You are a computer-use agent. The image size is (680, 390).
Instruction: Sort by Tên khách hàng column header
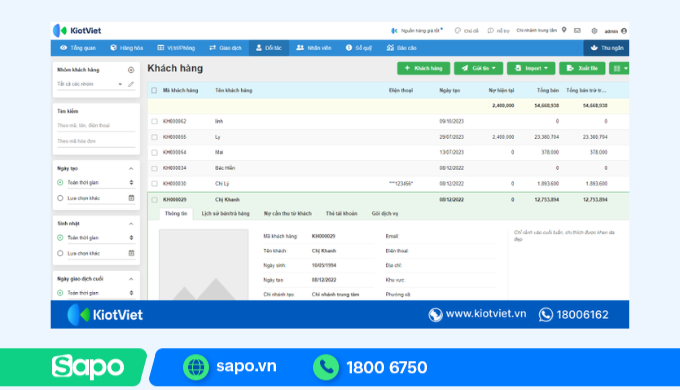click(233, 90)
